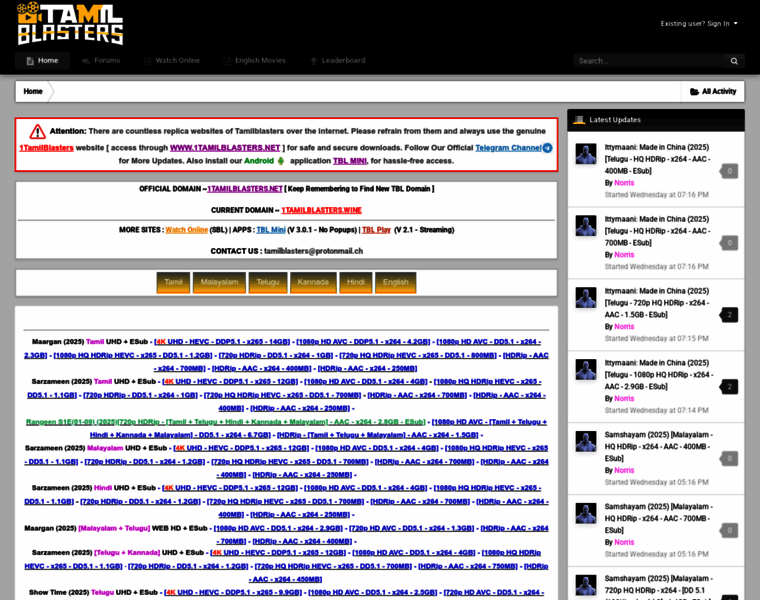Open the TBL Play link
The image size is (760, 600).
(376, 230)
